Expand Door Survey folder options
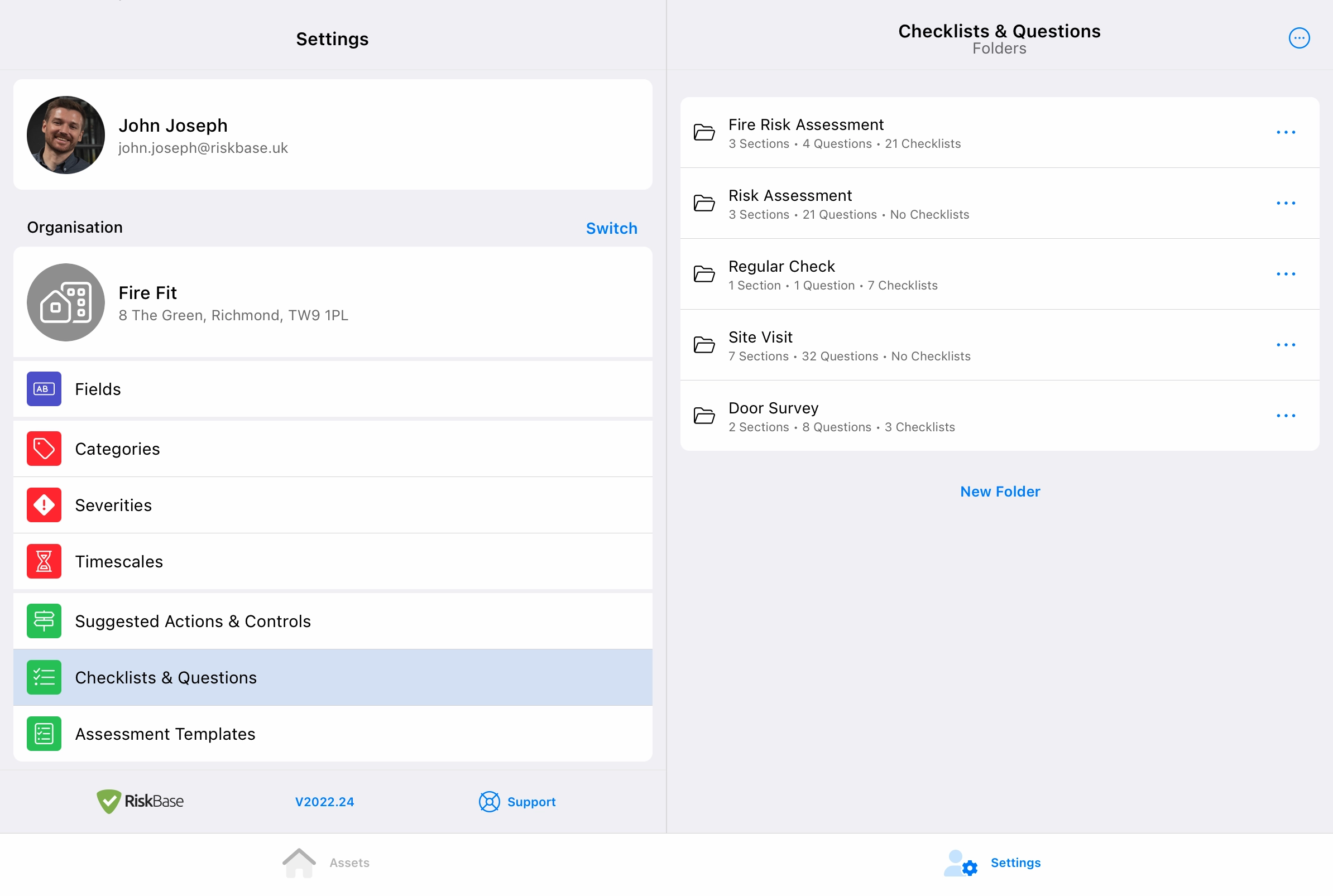Image resolution: width=1333 pixels, height=896 pixels. [1286, 416]
